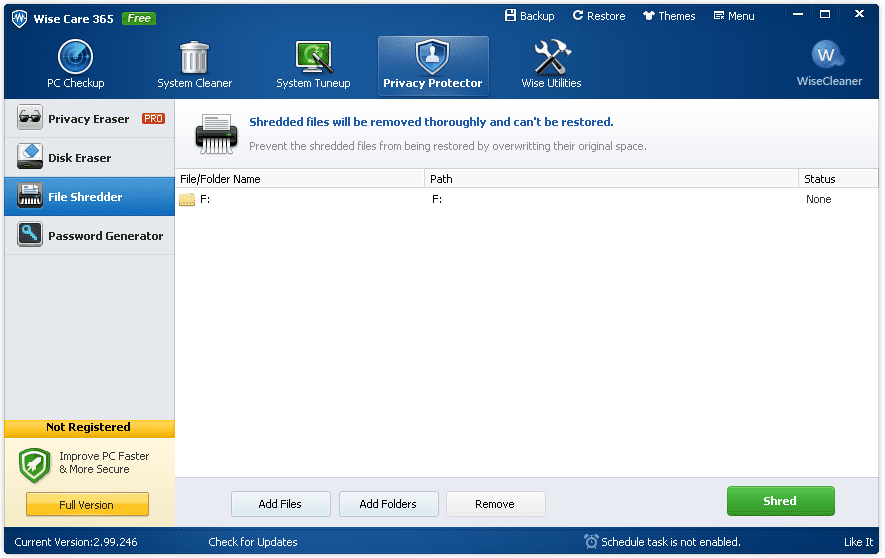
Task: Select Privacy Eraser in sidebar
Action: [89, 119]
